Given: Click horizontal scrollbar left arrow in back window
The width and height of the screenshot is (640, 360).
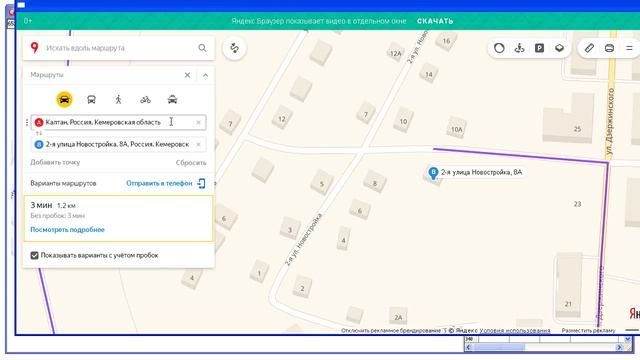Looking at the screenshot, I should 469,347.
